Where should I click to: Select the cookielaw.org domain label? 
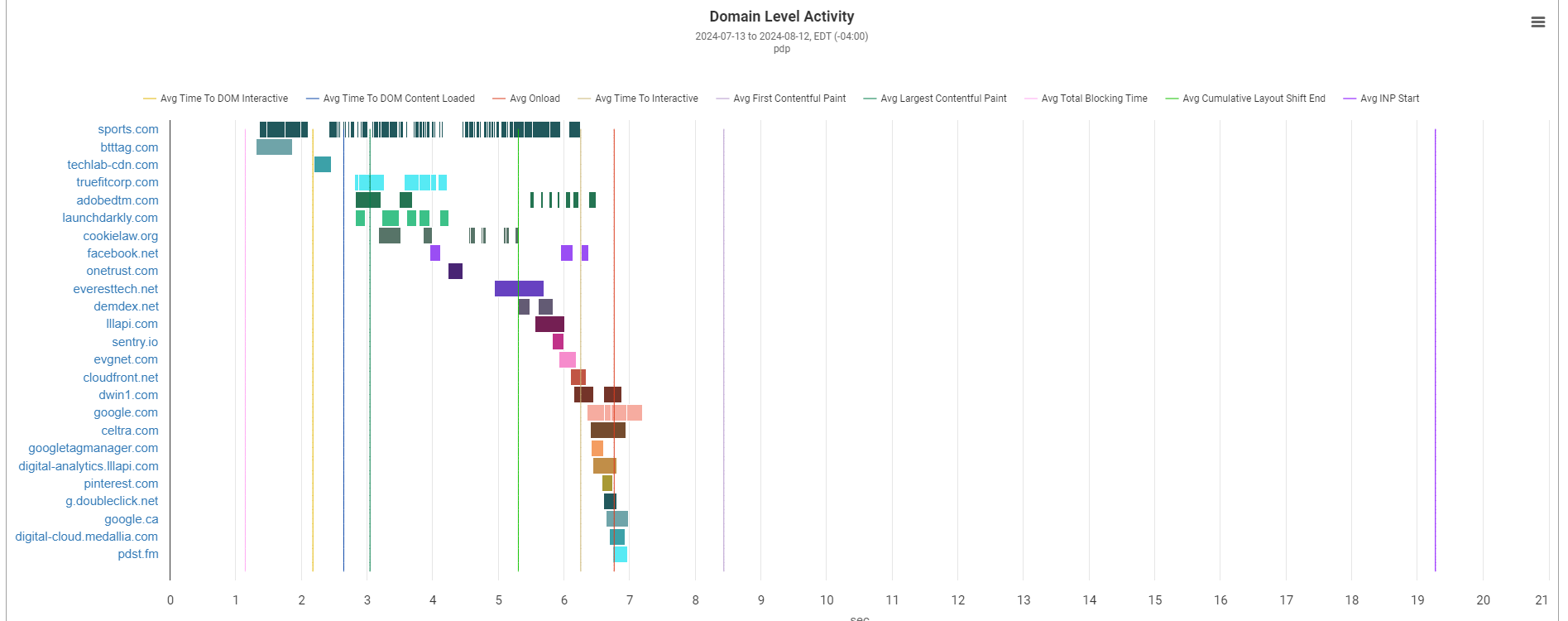coord(121,236)
